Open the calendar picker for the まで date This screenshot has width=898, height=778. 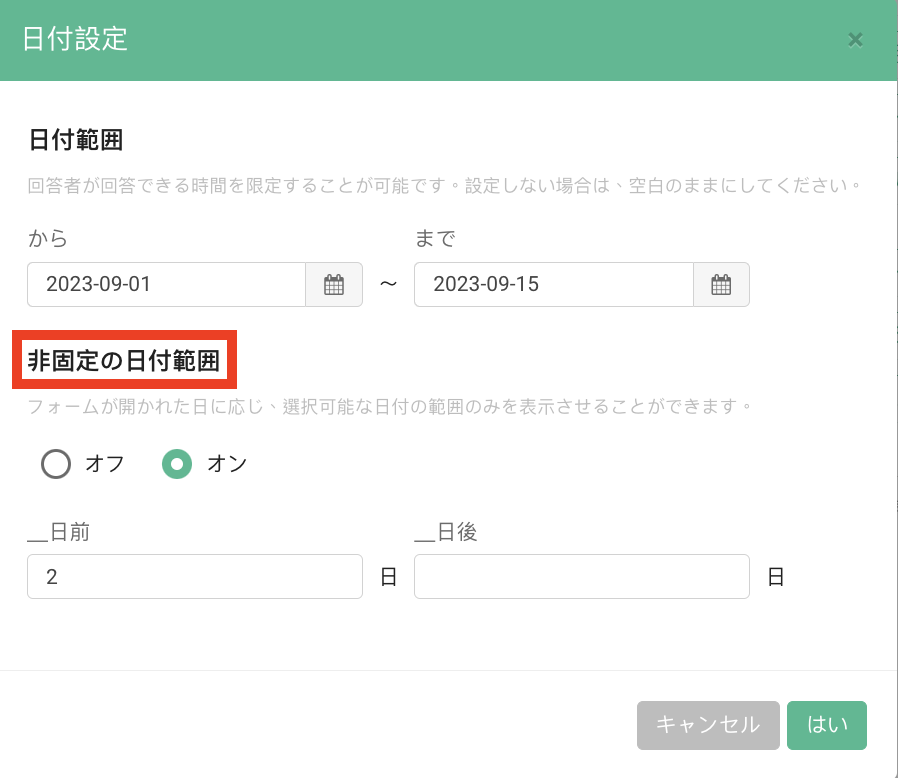pos(721,285)
